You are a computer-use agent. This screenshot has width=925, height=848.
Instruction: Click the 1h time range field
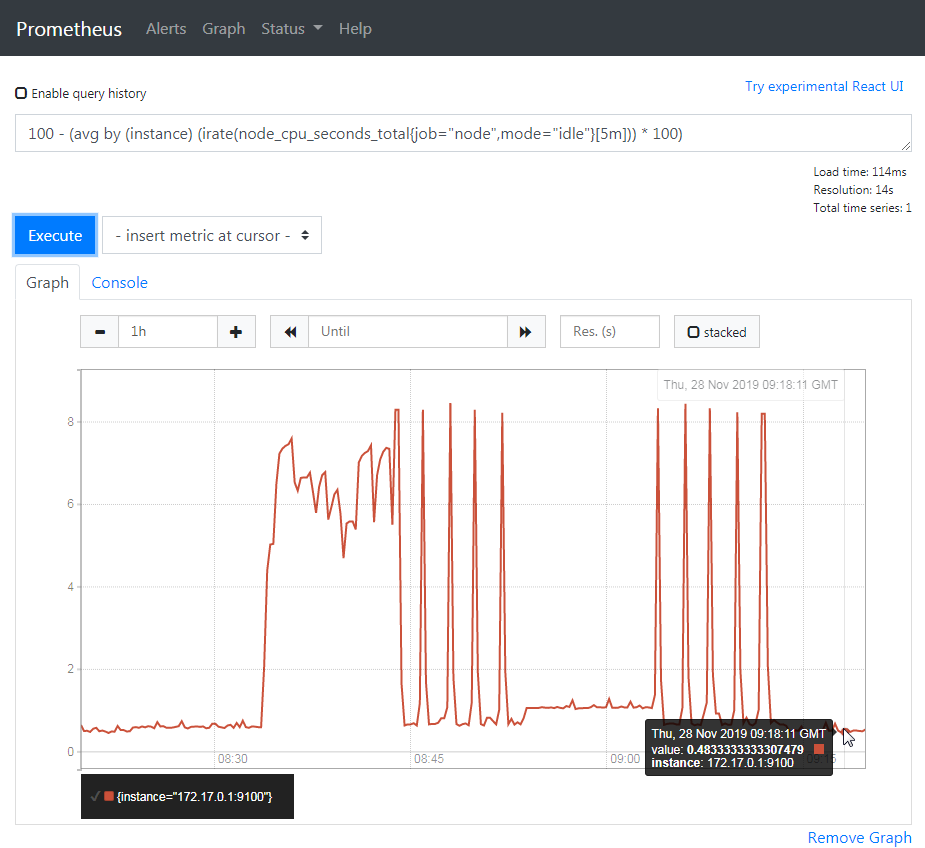[168, 332]
